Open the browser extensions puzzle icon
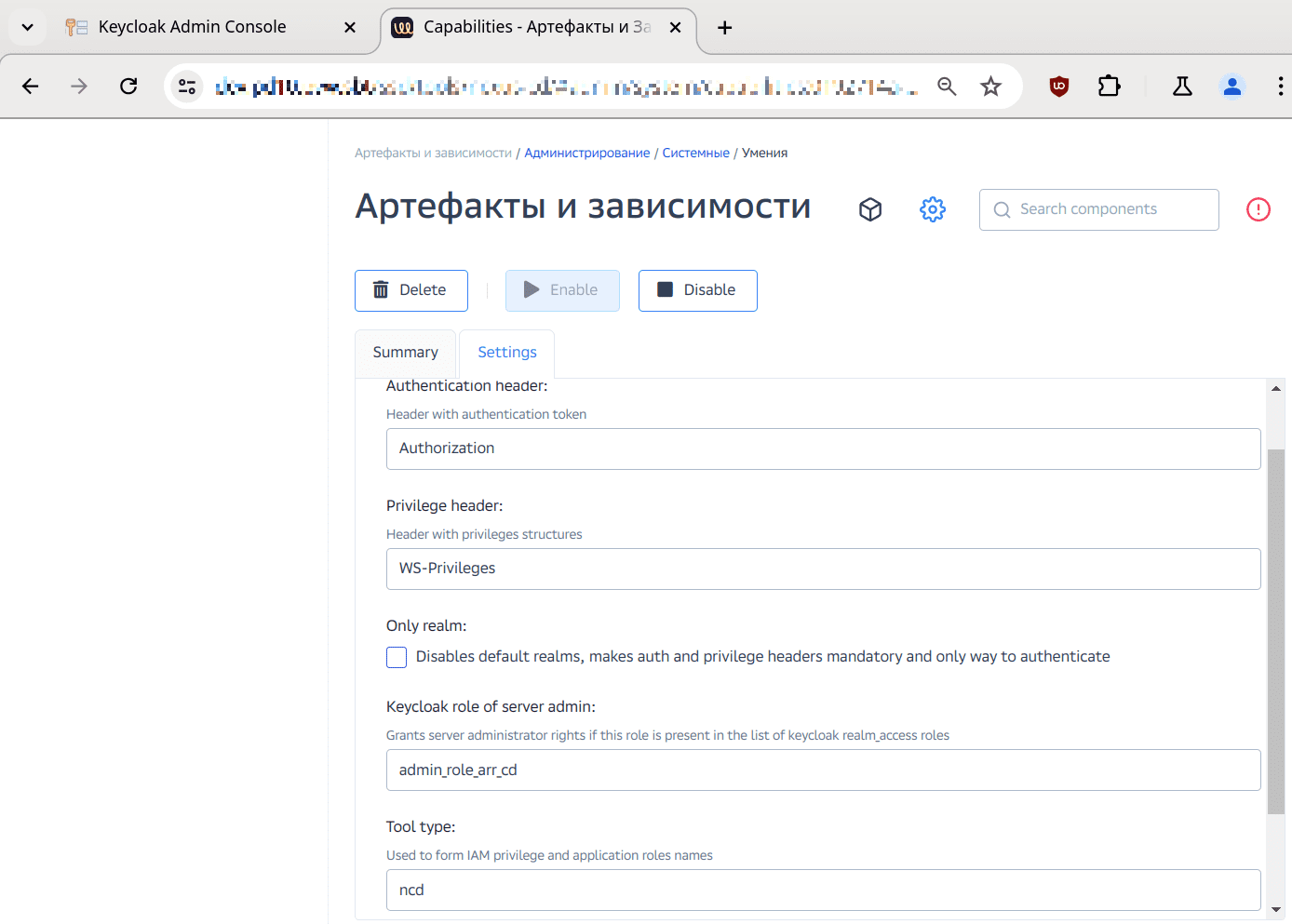 point(1109,87)
